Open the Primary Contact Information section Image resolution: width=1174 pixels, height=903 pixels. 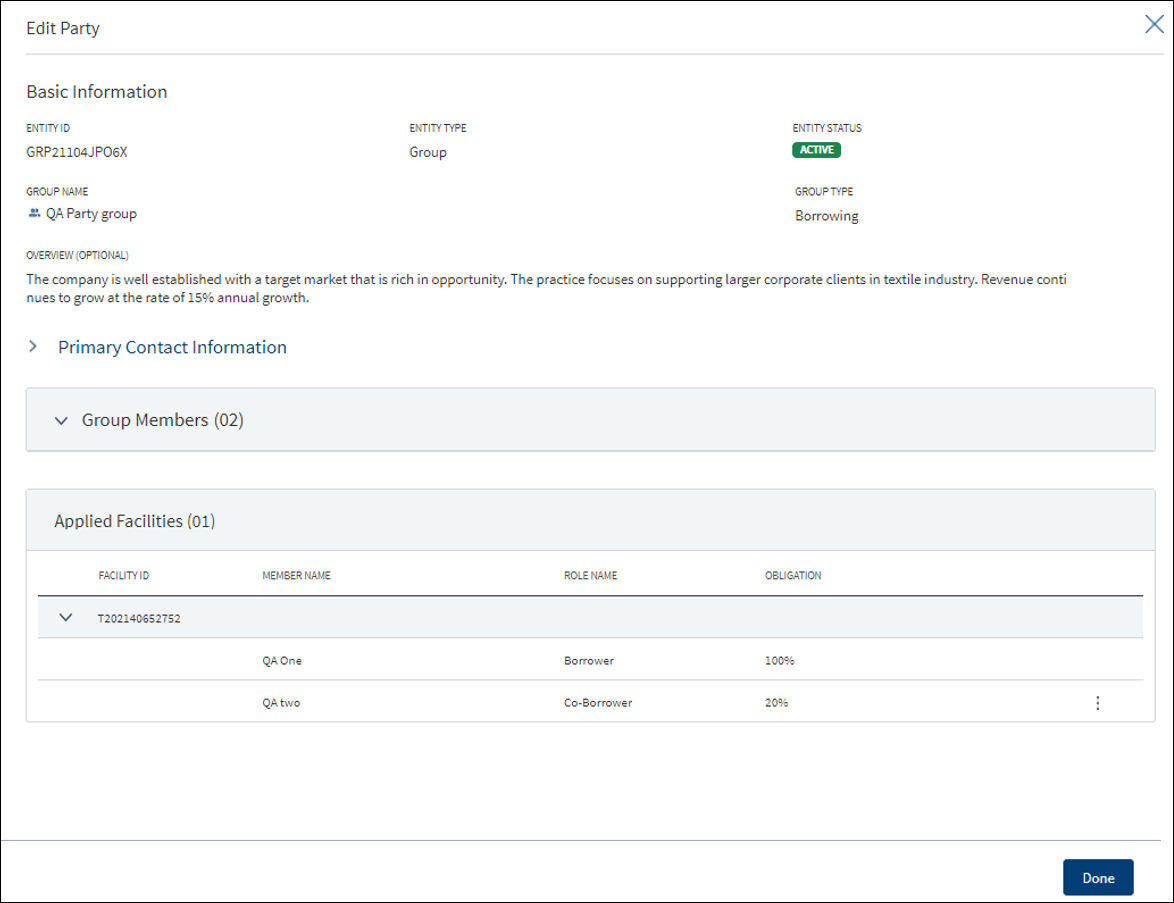(172, 347)
